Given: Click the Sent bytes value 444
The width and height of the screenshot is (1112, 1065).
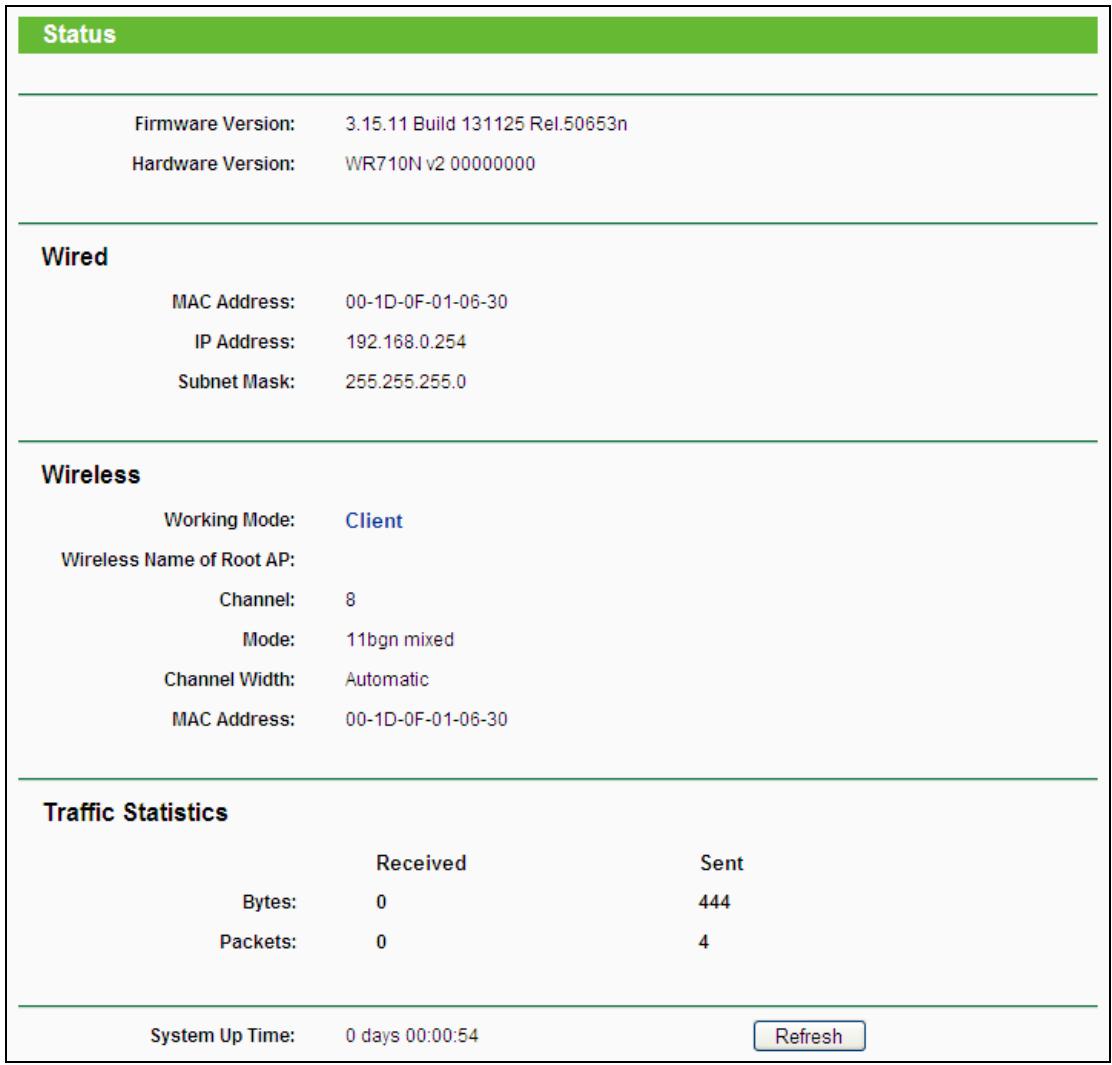Looking at the screenshot, I should (714, 902).
